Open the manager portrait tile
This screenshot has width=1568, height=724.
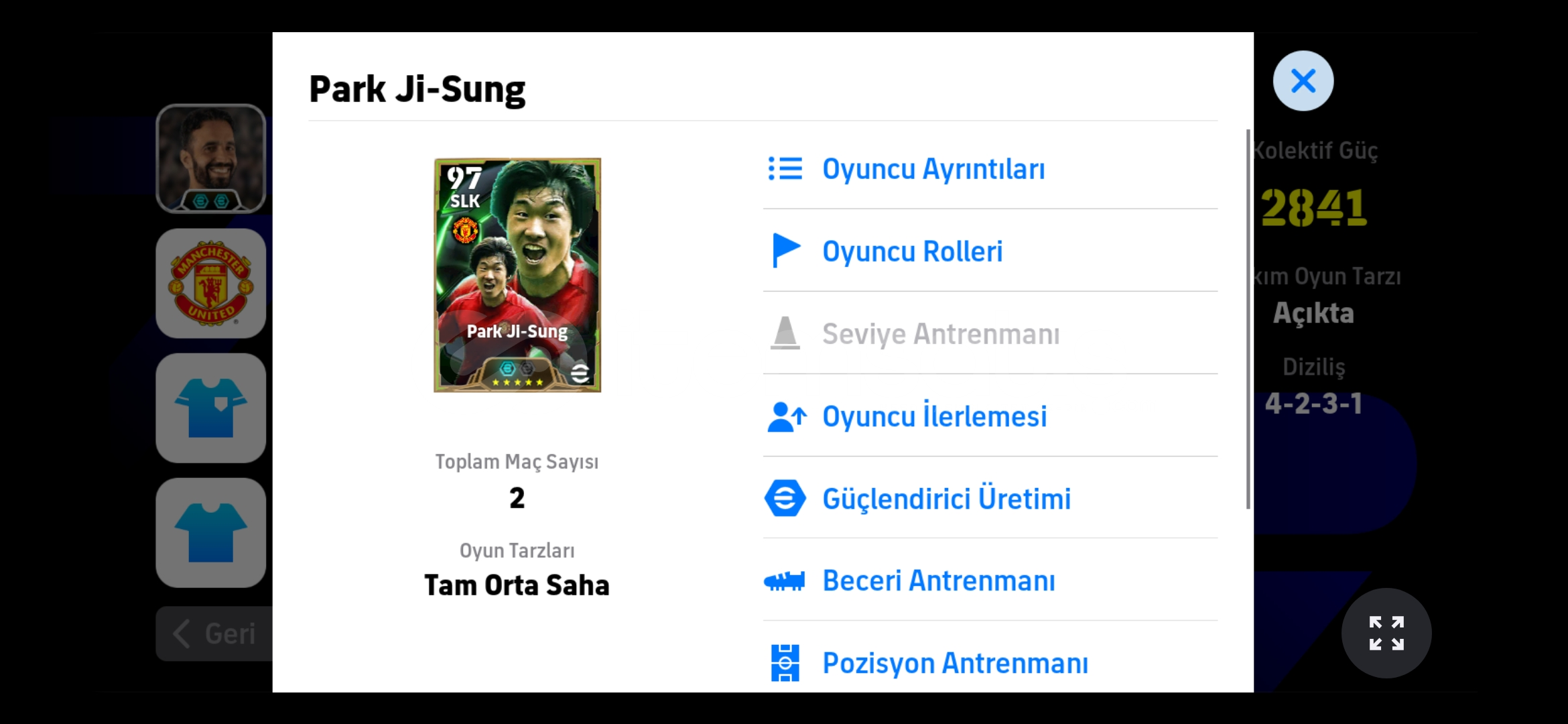[211, 158]
